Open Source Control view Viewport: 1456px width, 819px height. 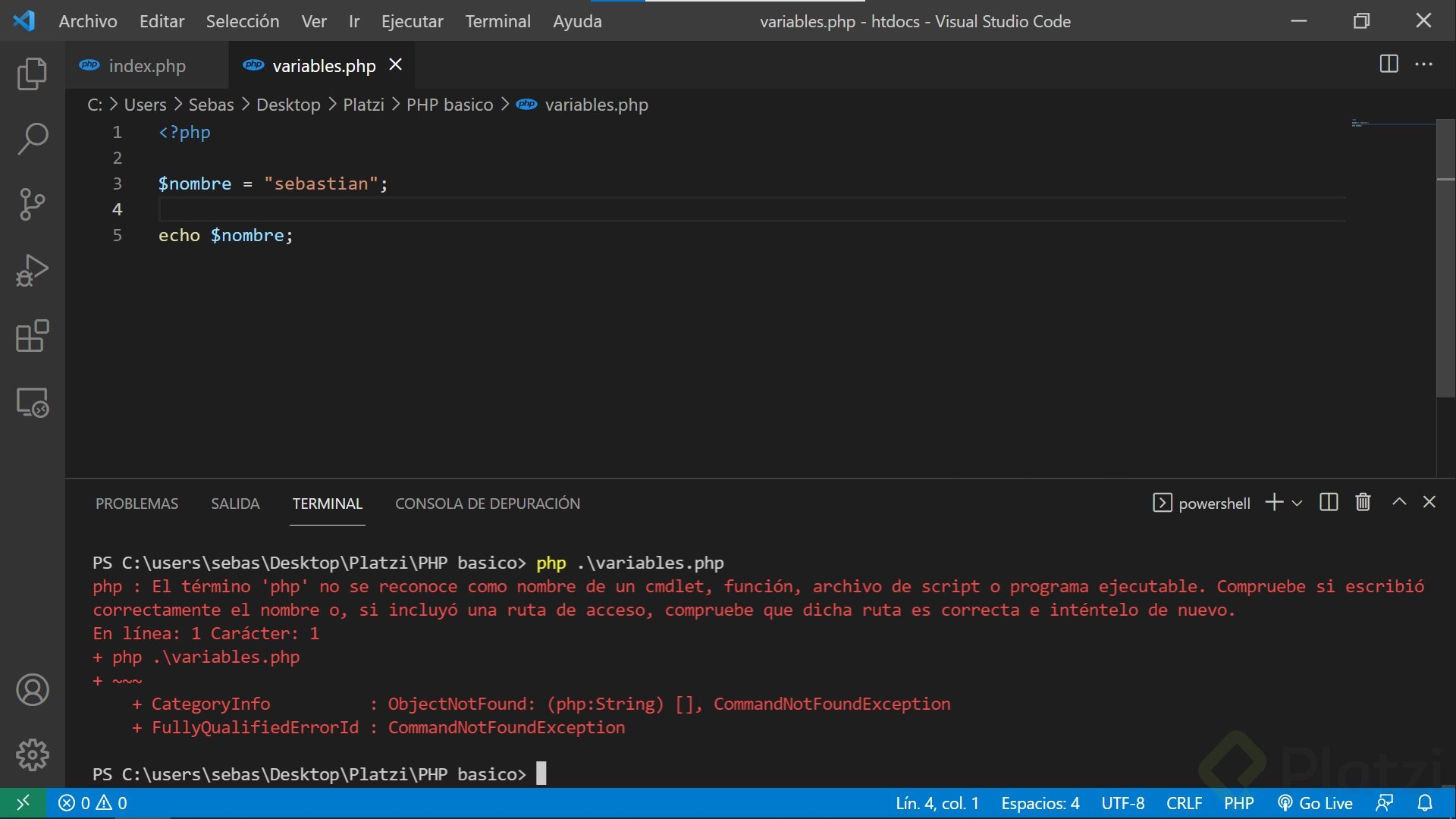click(32, 205)
